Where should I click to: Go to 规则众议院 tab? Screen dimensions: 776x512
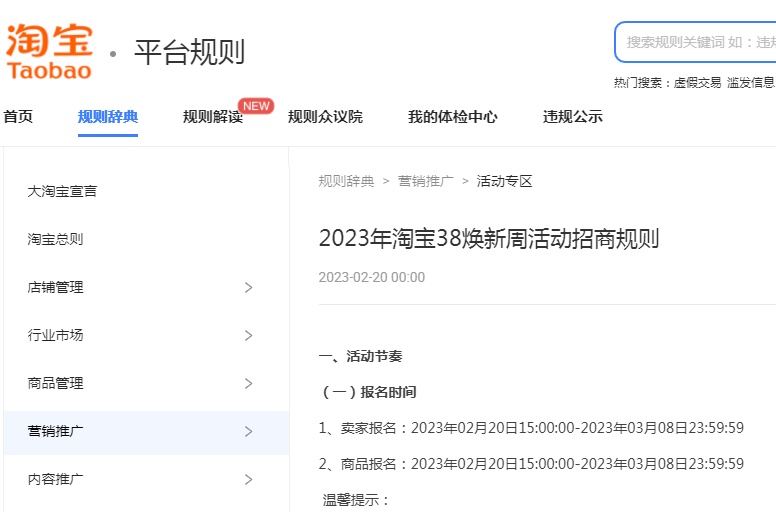[x=325, y=117]
